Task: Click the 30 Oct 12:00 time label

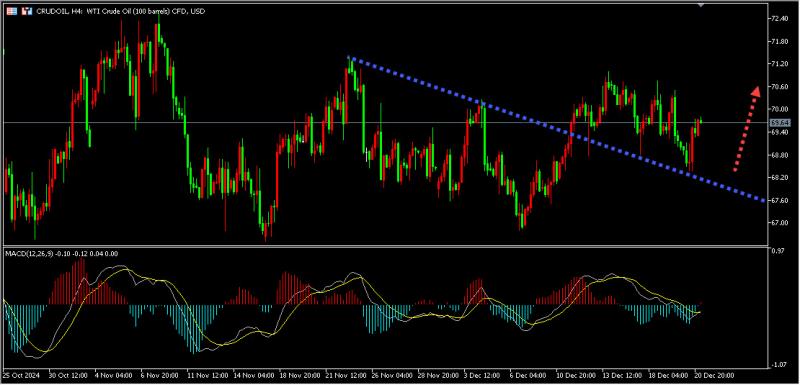Action: [67, 374]
